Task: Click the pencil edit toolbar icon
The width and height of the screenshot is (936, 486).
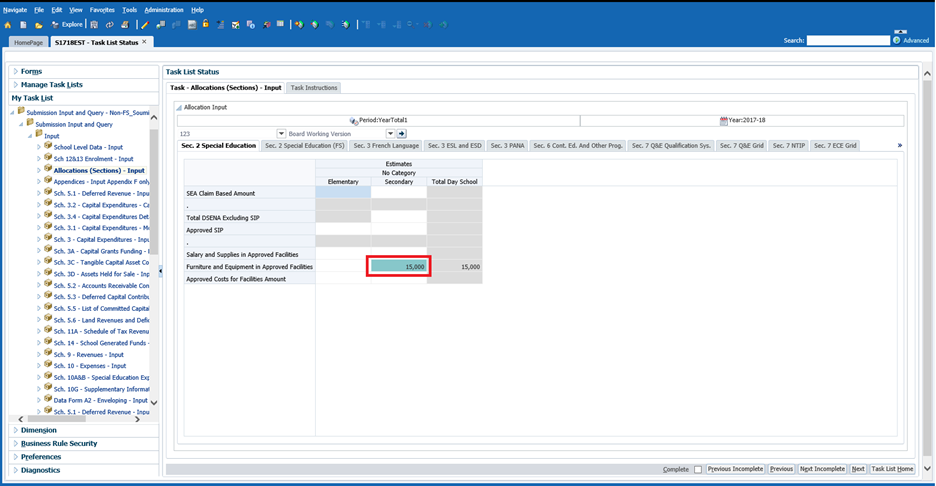Action: [146, 25]
